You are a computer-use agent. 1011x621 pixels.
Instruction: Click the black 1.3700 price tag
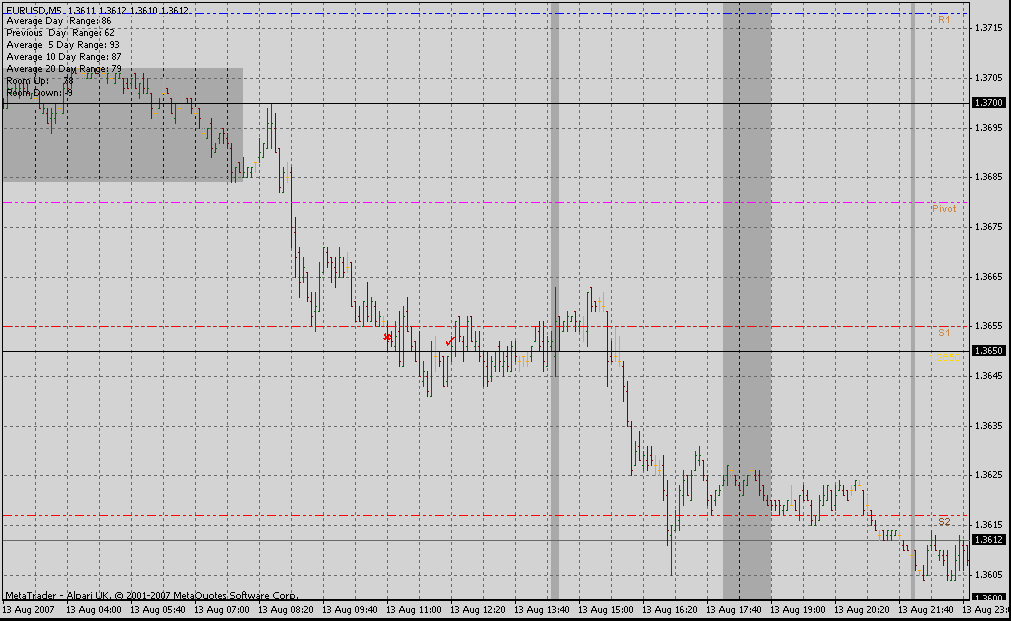[x=989, y=103]
